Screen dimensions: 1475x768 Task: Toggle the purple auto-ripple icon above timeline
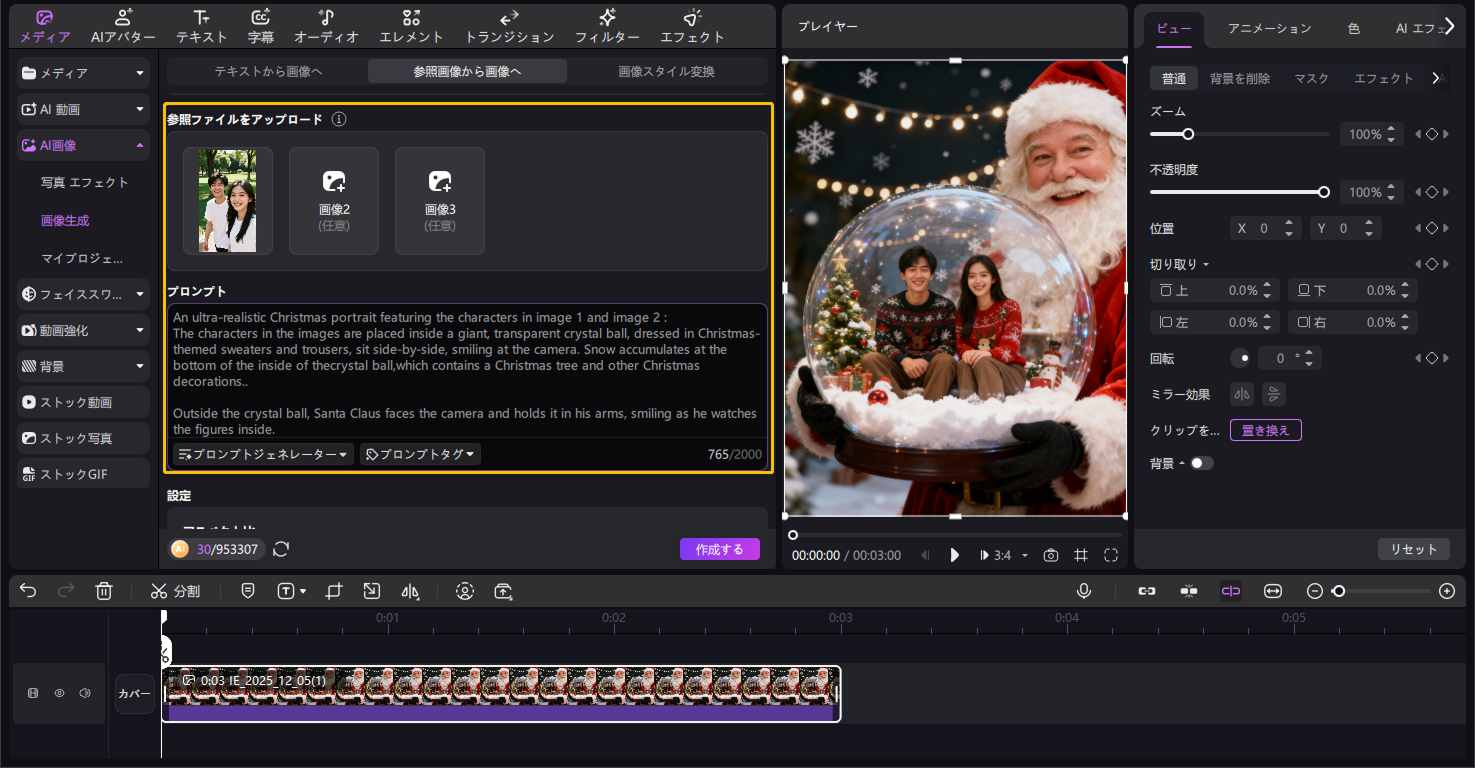point(1230,591)
